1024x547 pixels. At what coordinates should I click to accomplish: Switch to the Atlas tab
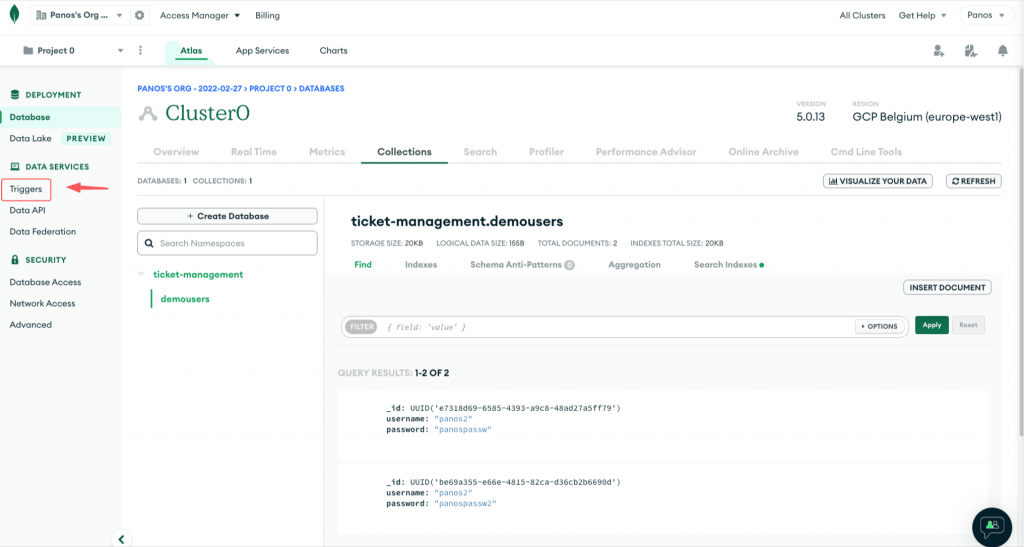pos(191,50)
